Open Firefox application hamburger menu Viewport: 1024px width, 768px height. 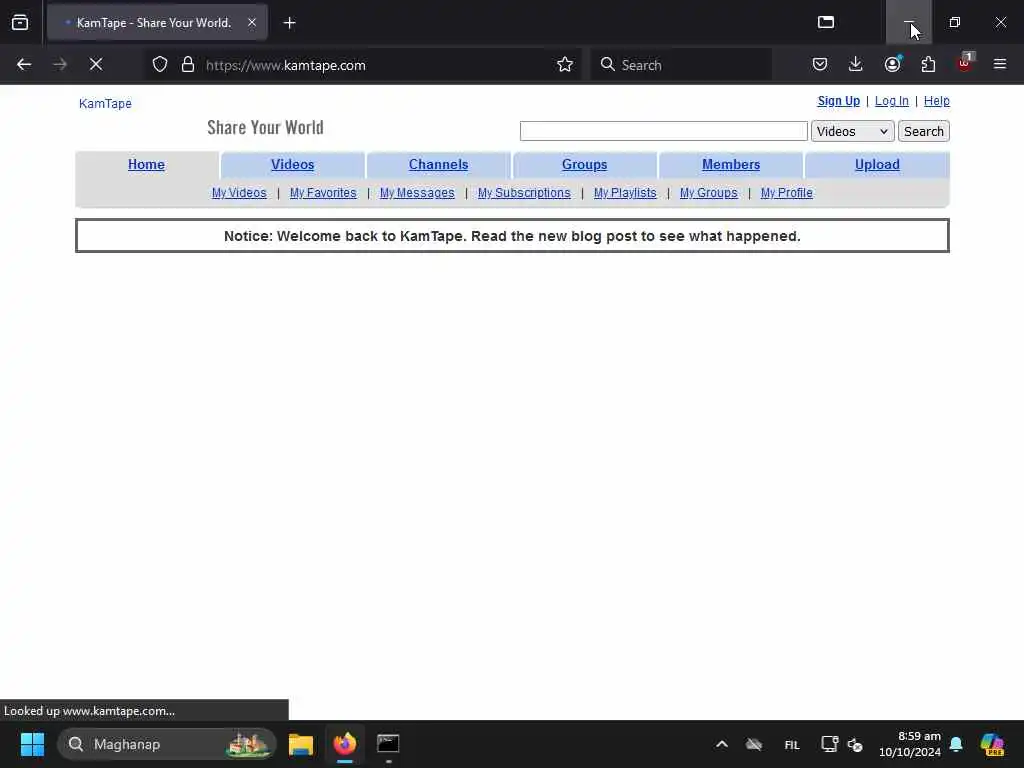pyautogui.click(x=1000, y=64)
